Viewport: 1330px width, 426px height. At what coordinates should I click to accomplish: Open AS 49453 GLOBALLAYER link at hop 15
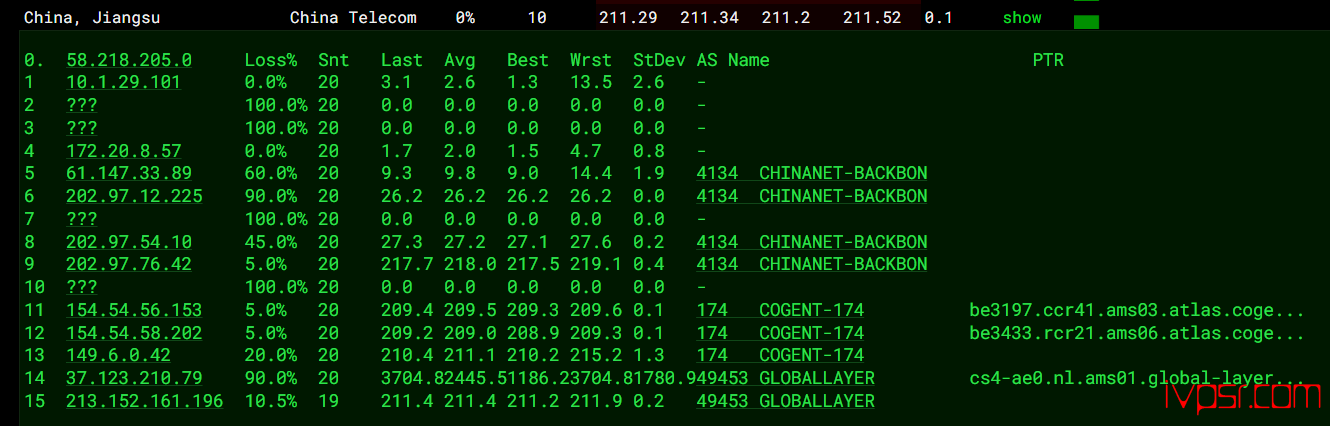(x=786, y=401)
